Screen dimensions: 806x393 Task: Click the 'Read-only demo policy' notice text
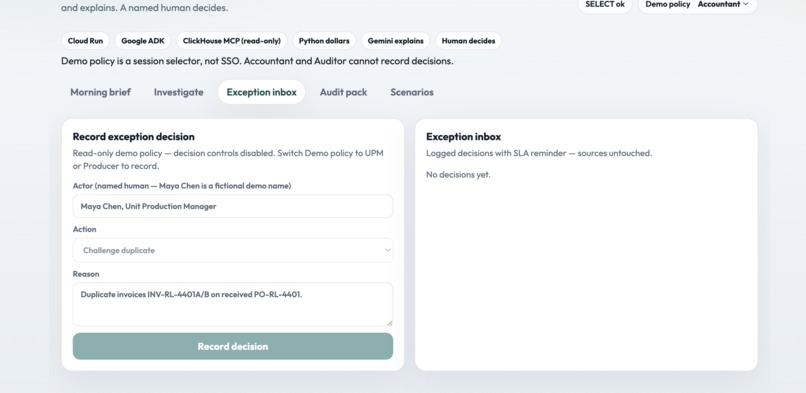click(228, 159)
